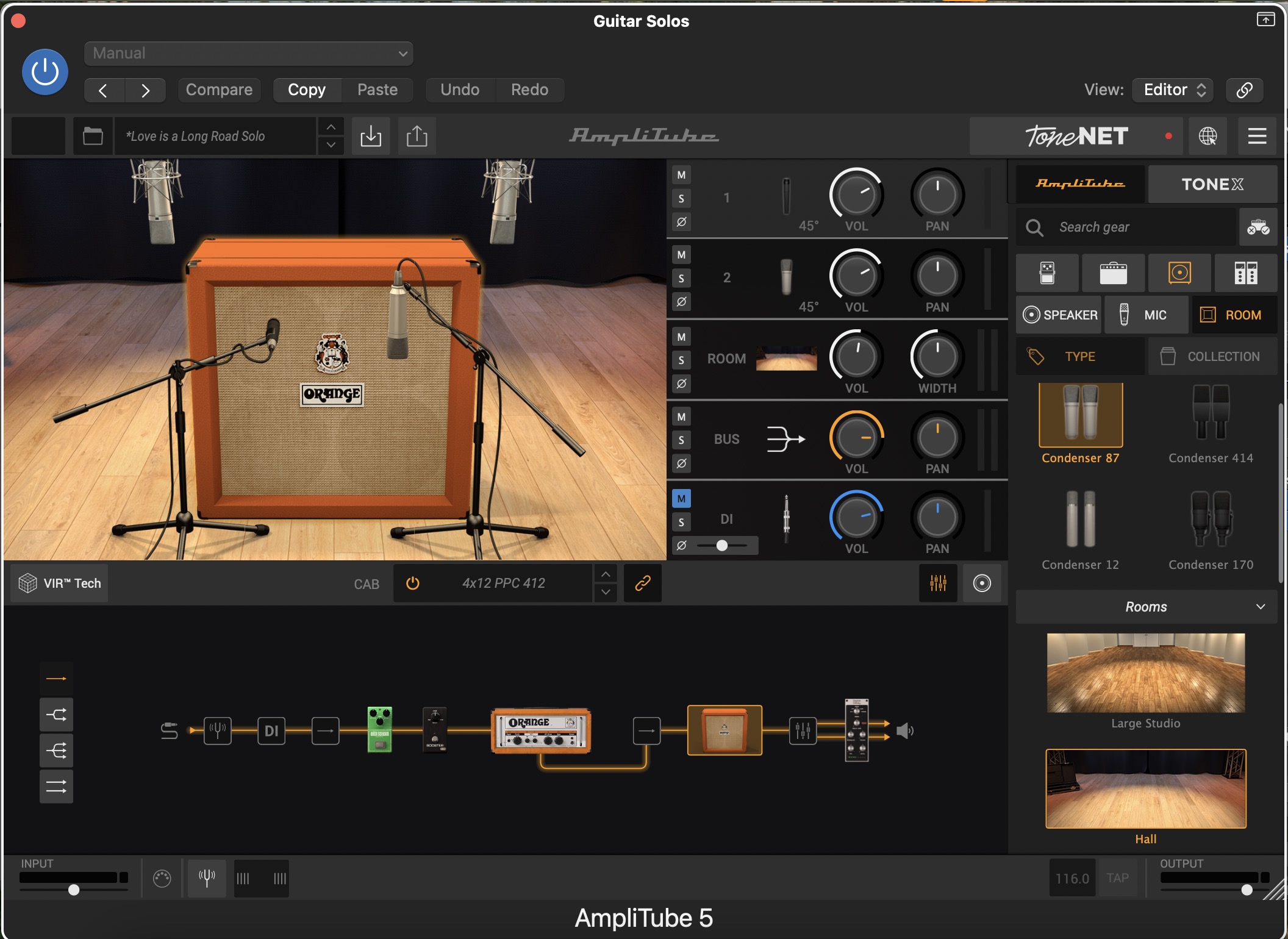Screen dimensions: 1288x939
Task: Mute the ROOM channel
Action: [682, 337]
